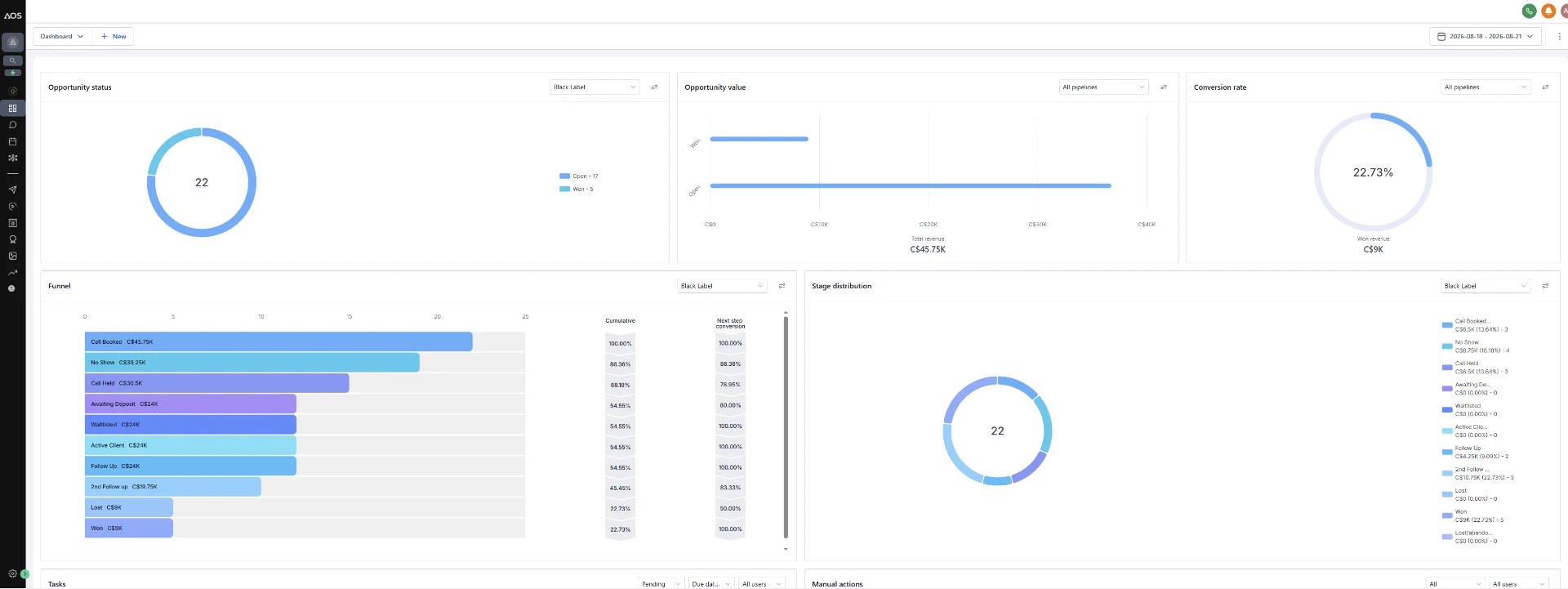Open All pipelines dropdown in Opportunity value

(1103, 87)
